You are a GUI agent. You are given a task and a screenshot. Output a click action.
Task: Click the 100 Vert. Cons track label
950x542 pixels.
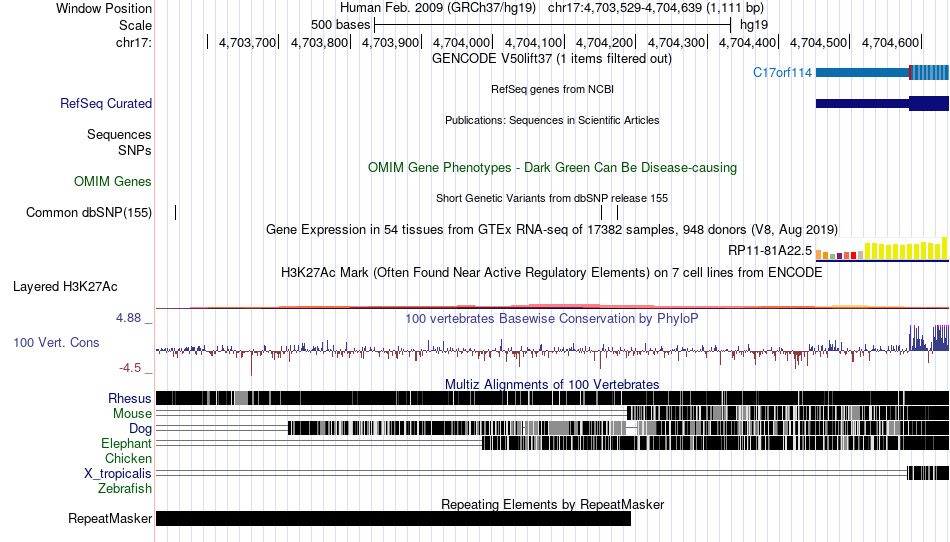[56, 343]
